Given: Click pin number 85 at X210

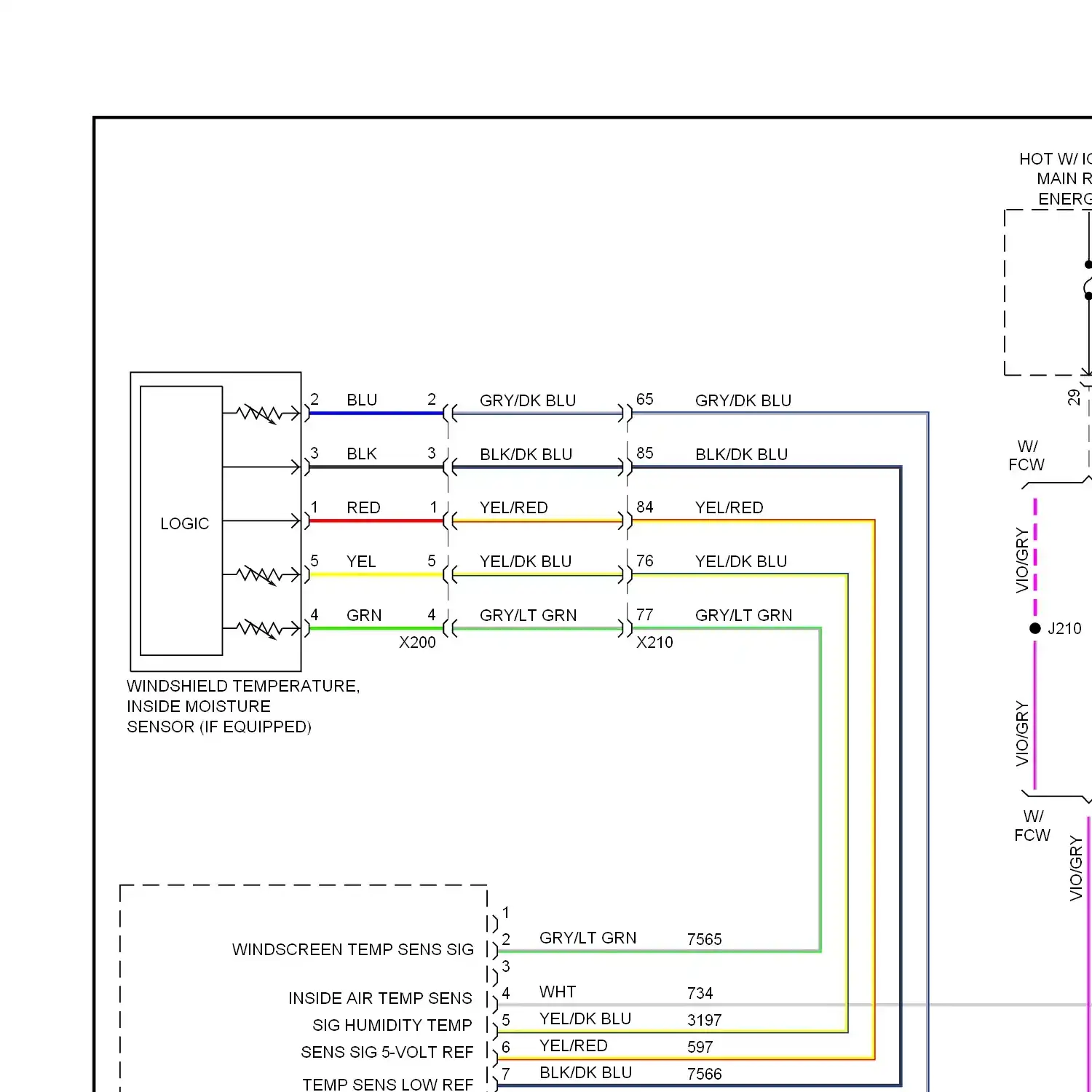Looking at the screenshot, I should click(645, 453).
